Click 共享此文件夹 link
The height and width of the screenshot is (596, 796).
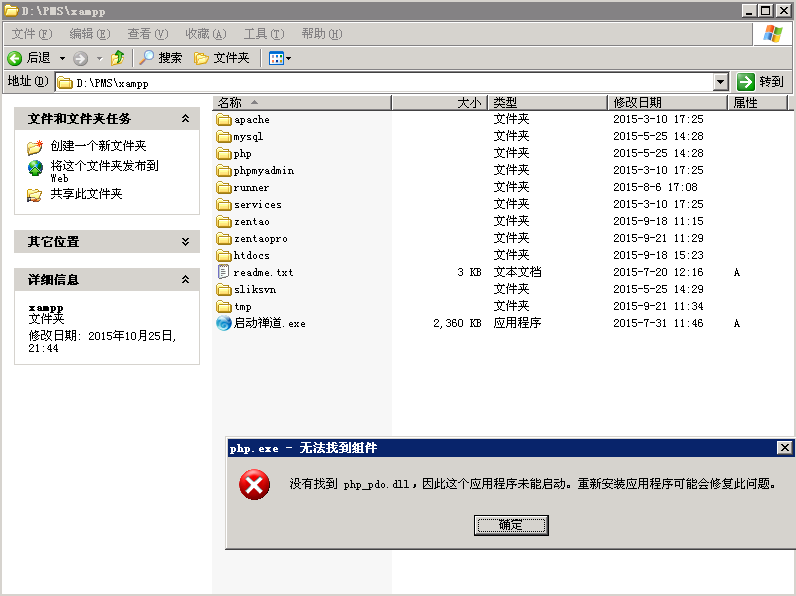pyautogui.click(x=86, y=194)
